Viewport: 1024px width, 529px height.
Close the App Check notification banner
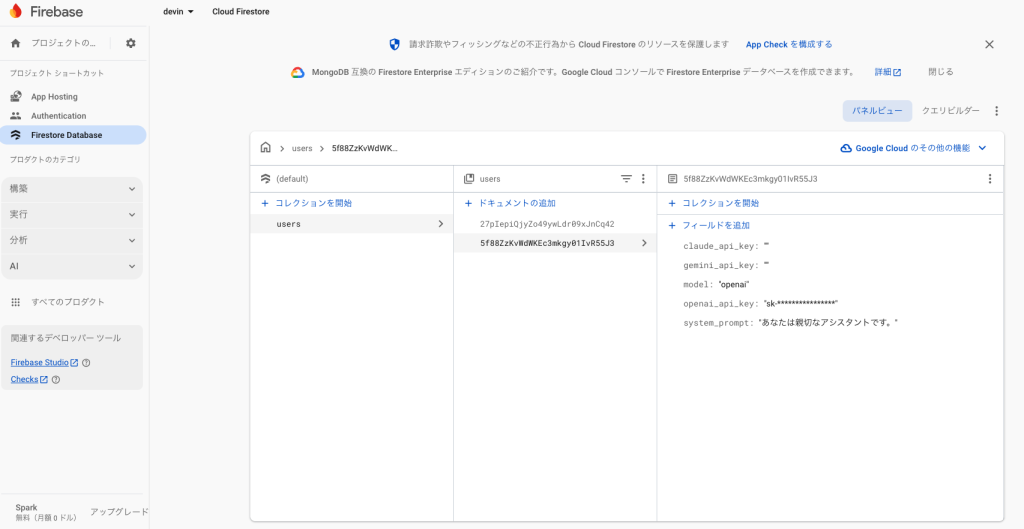pyautogui.click(x=989, y=44)
